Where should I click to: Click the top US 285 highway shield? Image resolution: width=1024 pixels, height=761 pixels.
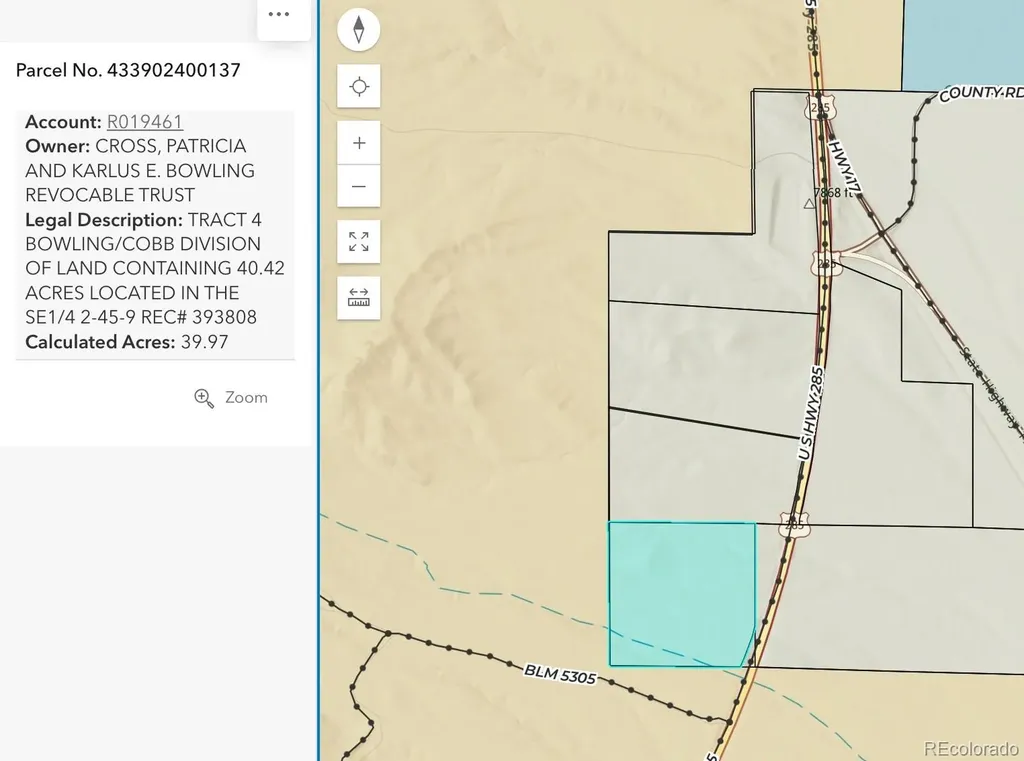[x=820, y=108]
